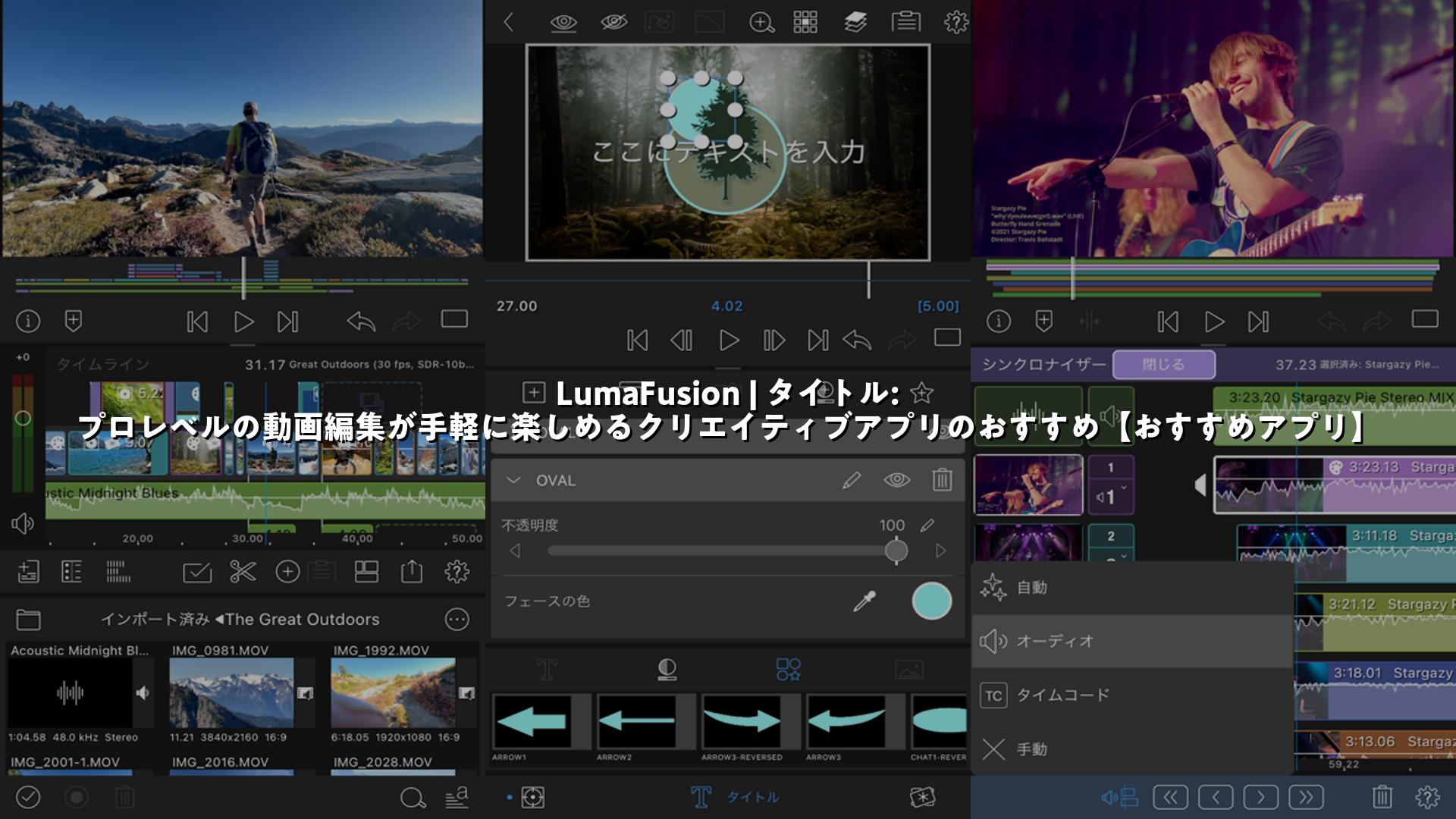Open settings gear in Synchronizer bottom bar
This screenshot has width=1456, height=819.
pyautogui.click(x=1427, y=797)
